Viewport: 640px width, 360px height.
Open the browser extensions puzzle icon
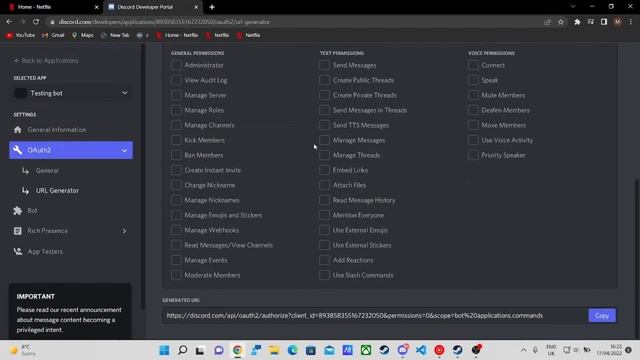[x=577, y=22]
